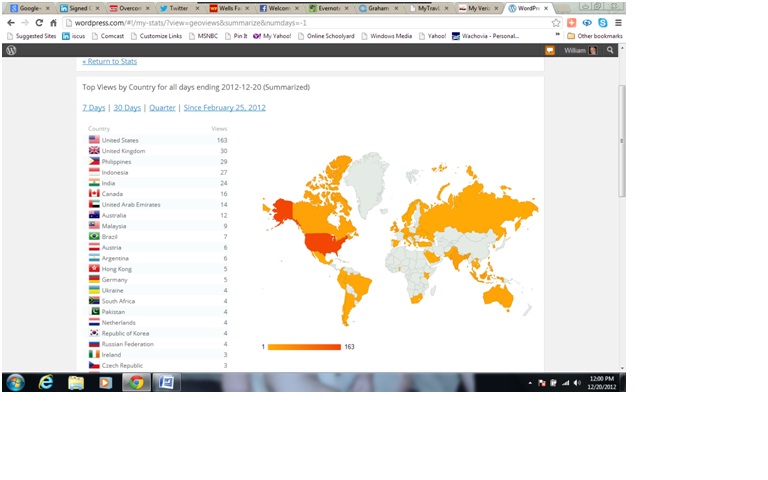Bookmark this page with the star icon
Image resolution: width=768 pixels, height=480 pixels.
(556, 22)
